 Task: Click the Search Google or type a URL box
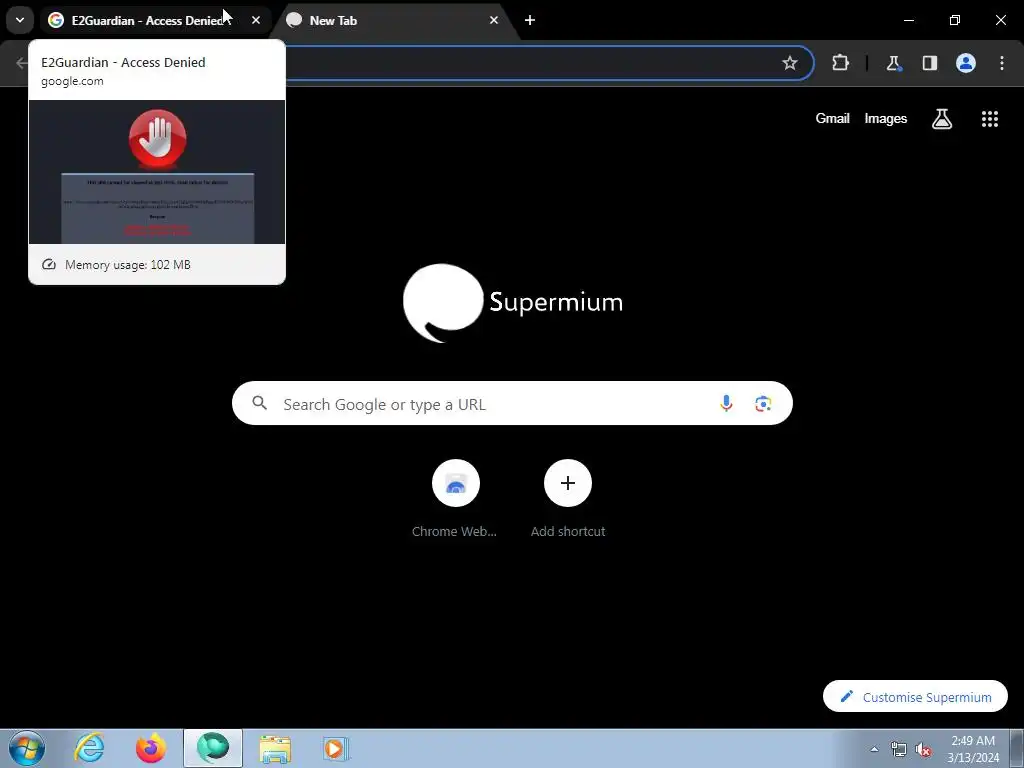512,403
